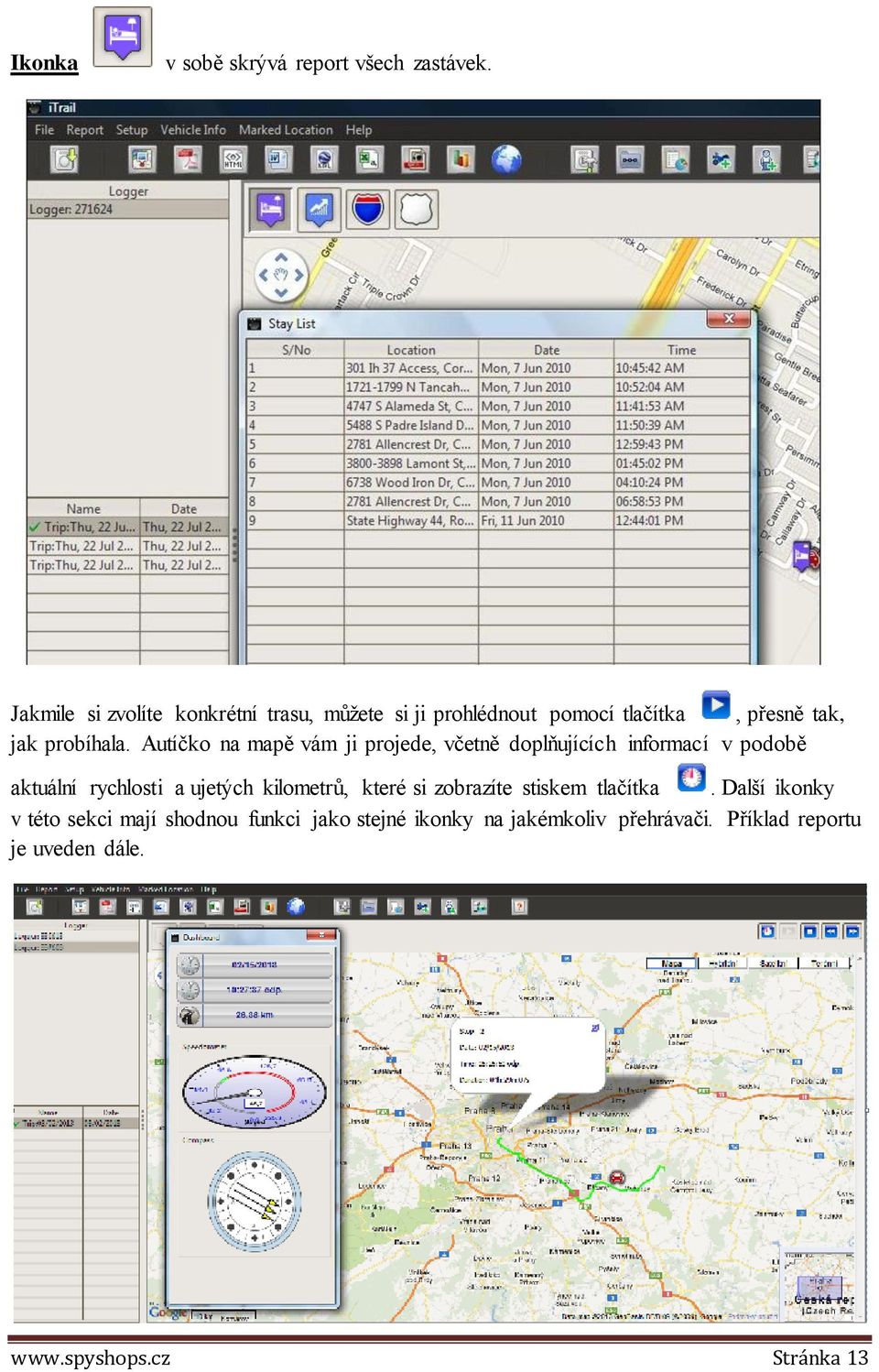Viewport: 879px width, 1372px height.
Task: Click KML export icon beside Word icon
Action: pyautogui.click(x=324, y=160)
